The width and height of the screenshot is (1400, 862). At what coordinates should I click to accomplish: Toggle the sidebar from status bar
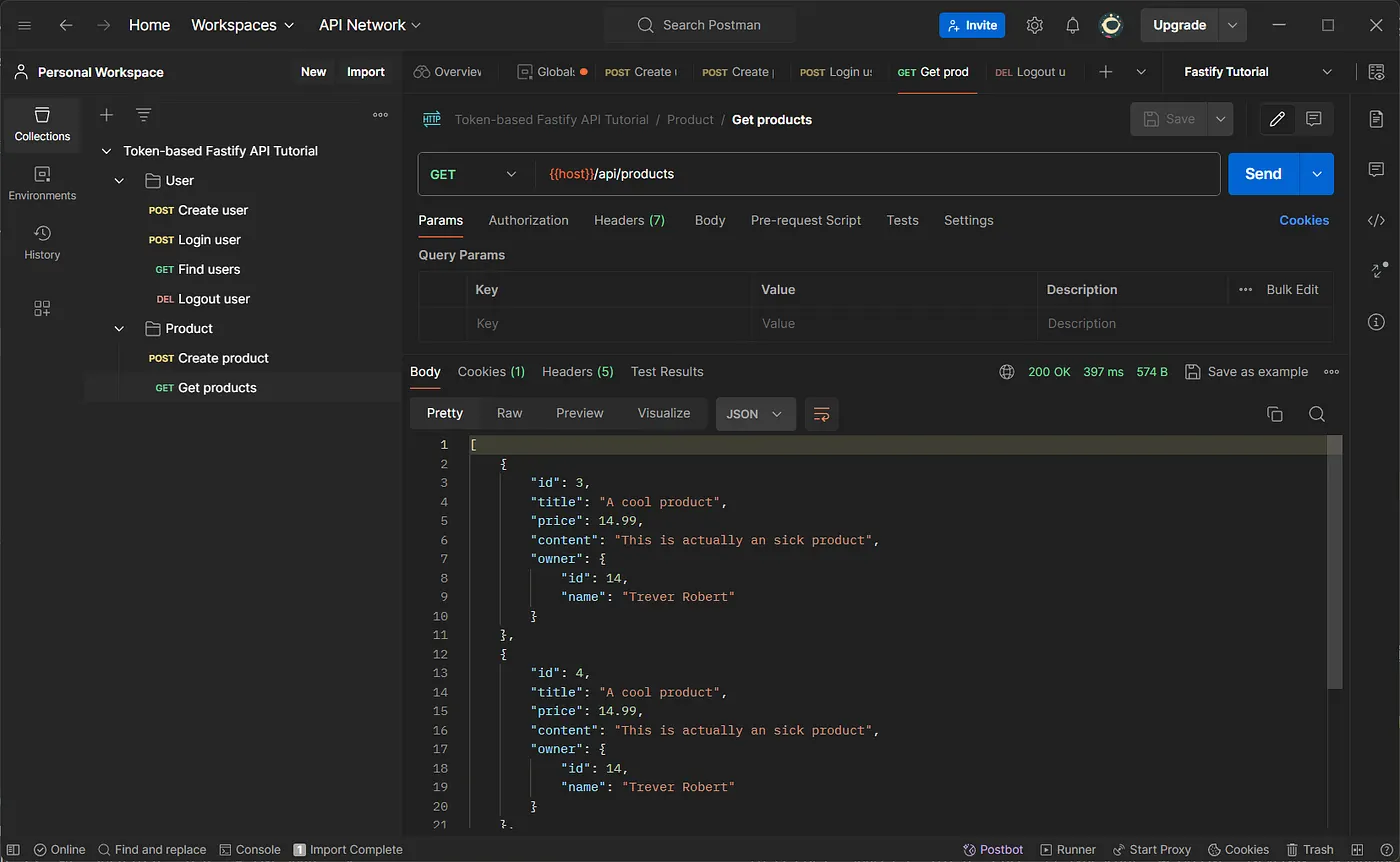[x=13, y=850]
